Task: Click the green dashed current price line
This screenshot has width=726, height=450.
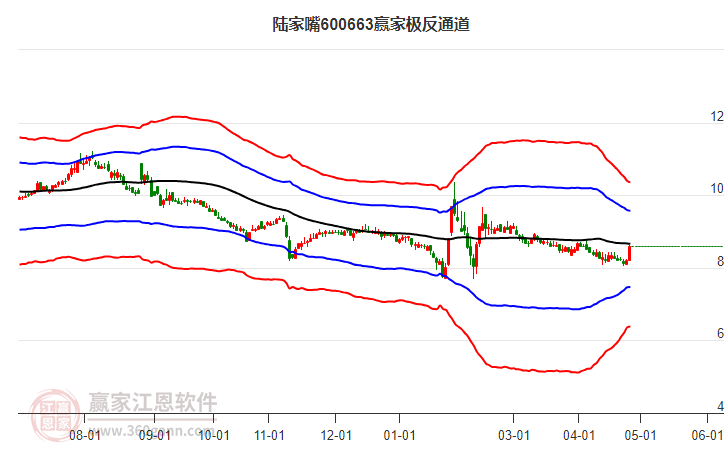Action: (x=677, y=247)
